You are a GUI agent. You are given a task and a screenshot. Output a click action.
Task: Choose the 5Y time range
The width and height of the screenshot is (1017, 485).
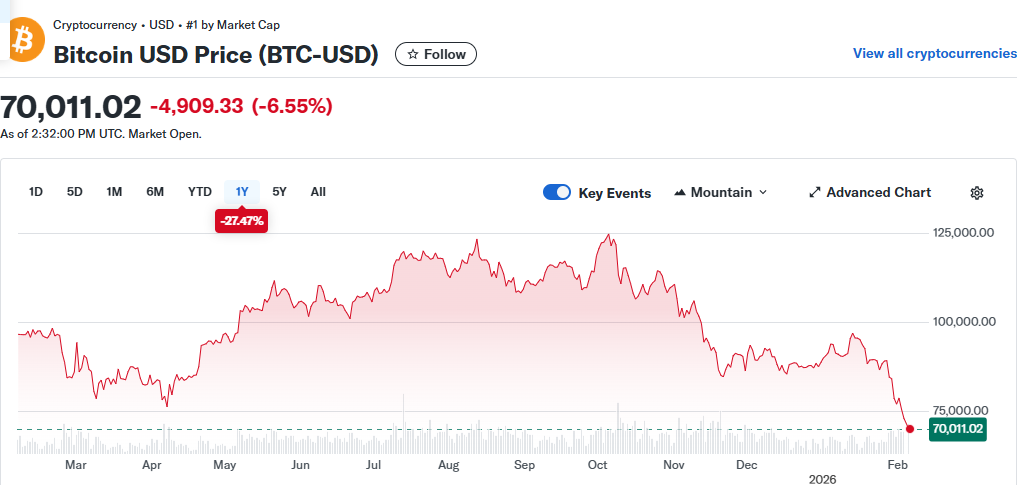pos(280,192)
